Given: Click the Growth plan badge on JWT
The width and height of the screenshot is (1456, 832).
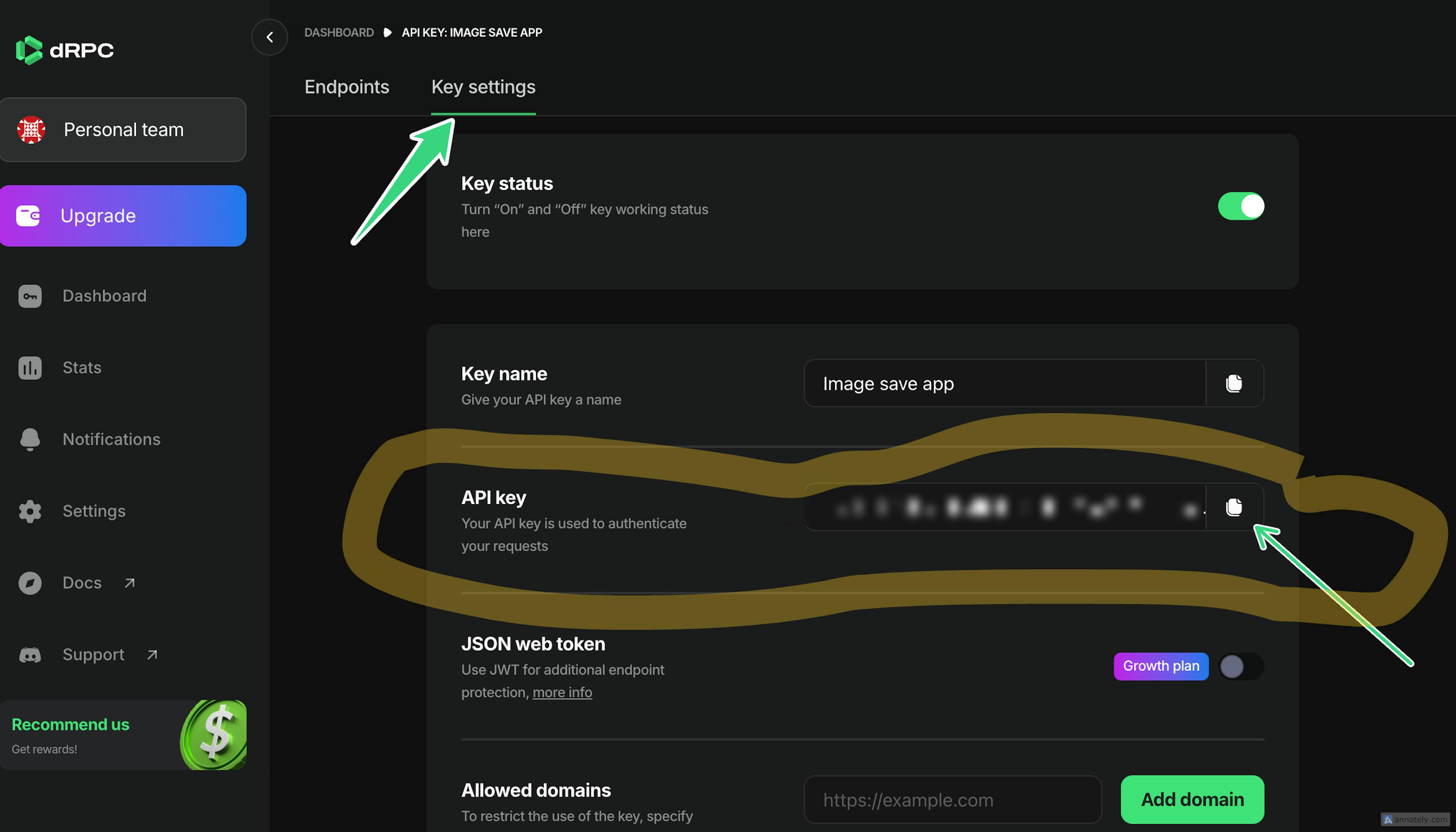Looking at the screenshot, I should 1161,665.
